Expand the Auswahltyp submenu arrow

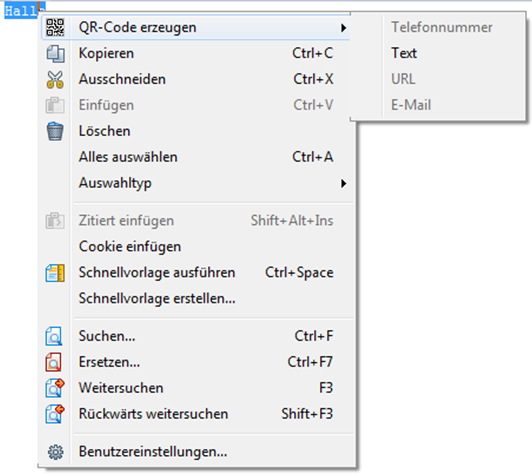[x=343, y=184]
